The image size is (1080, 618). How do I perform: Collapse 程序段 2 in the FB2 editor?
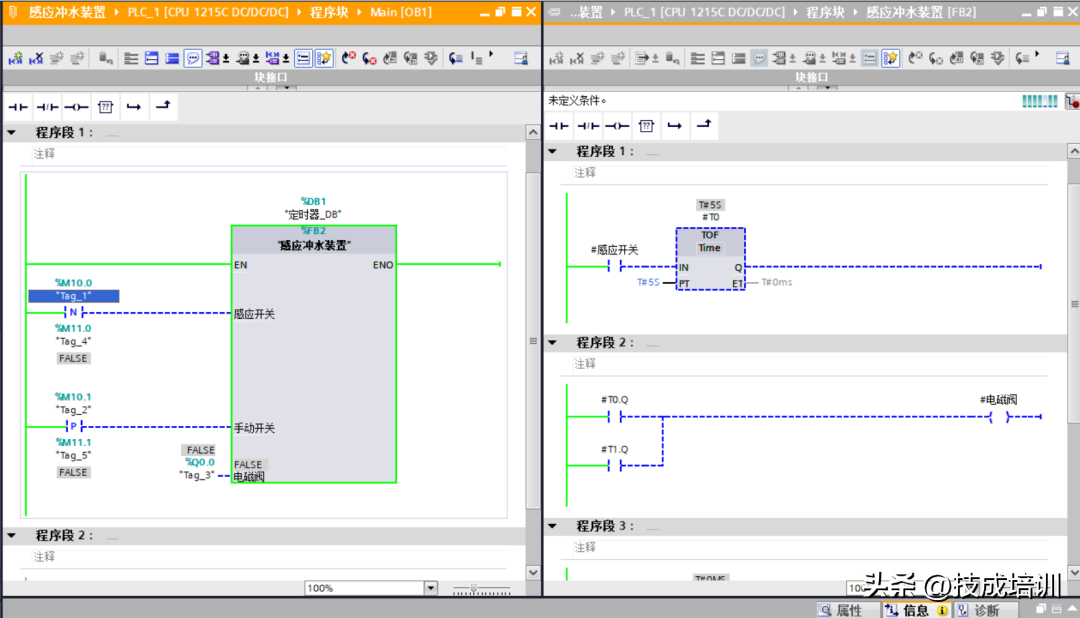552,342
